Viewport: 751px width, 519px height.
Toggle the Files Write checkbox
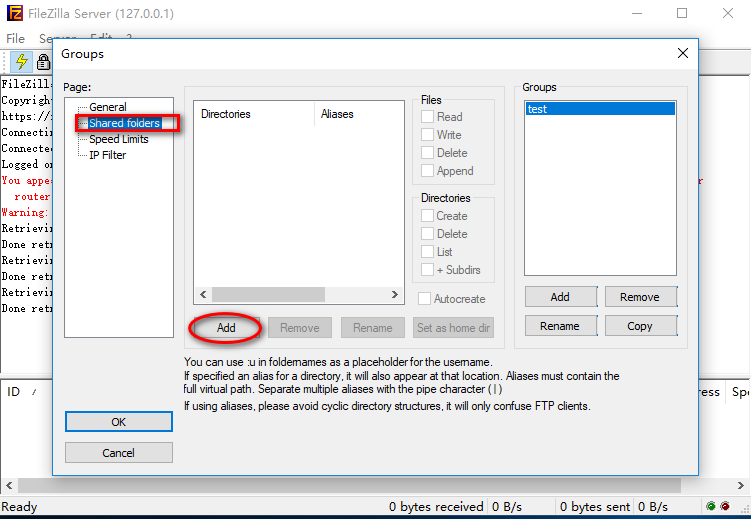427,135
